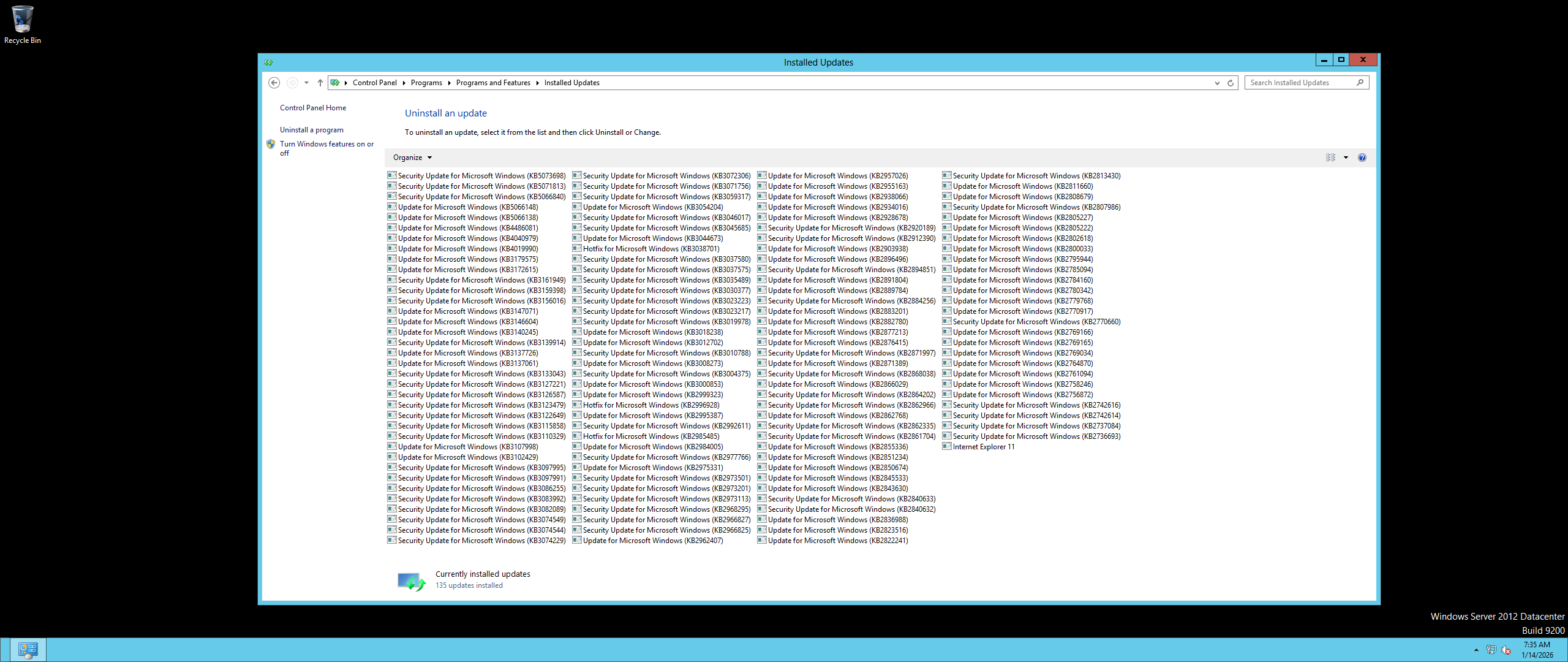Click the Up one level arrow
Screen dimensions: 1568x662
(320, 83)
